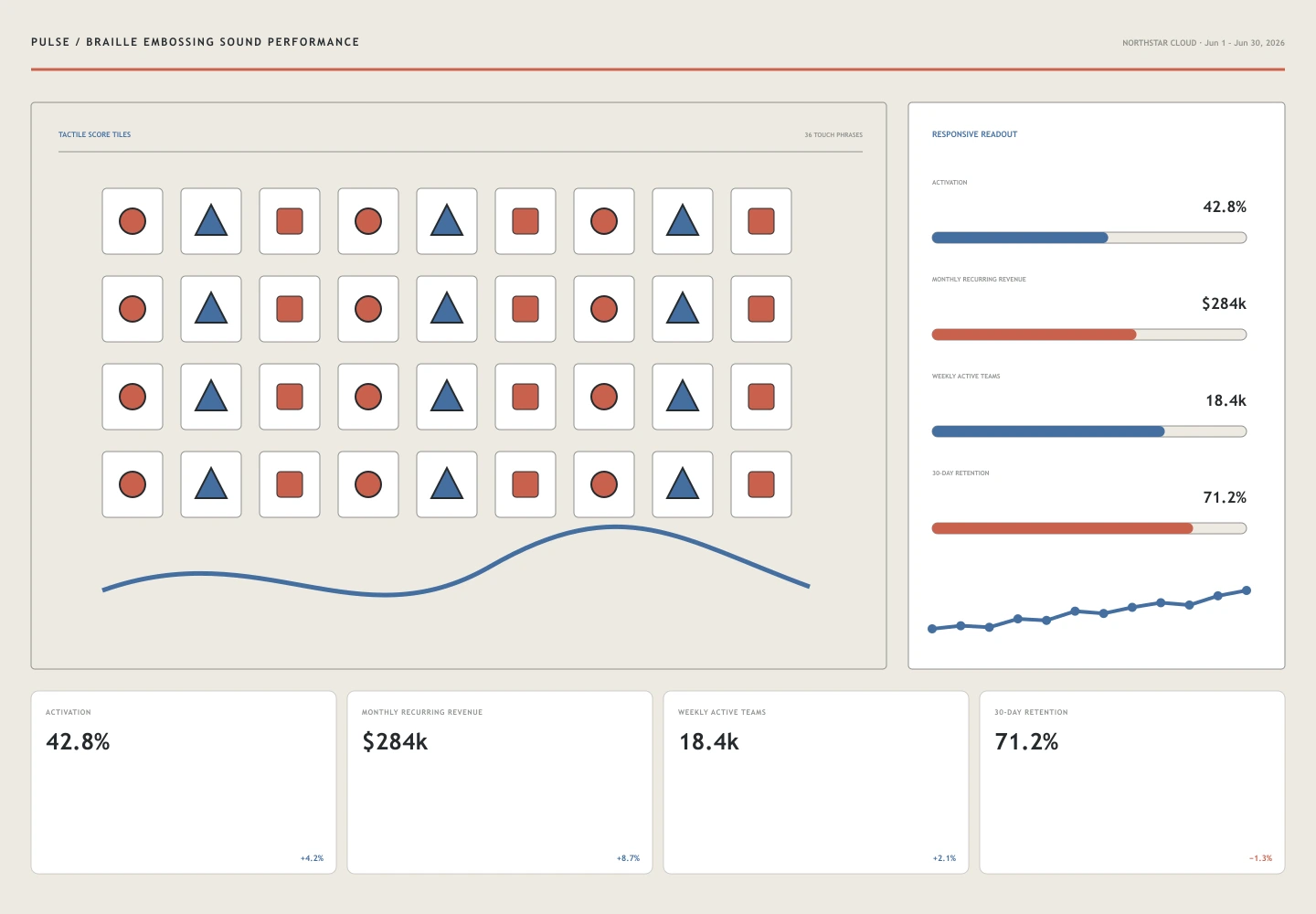Click the last triangle tile in the second row

point(683,309)
